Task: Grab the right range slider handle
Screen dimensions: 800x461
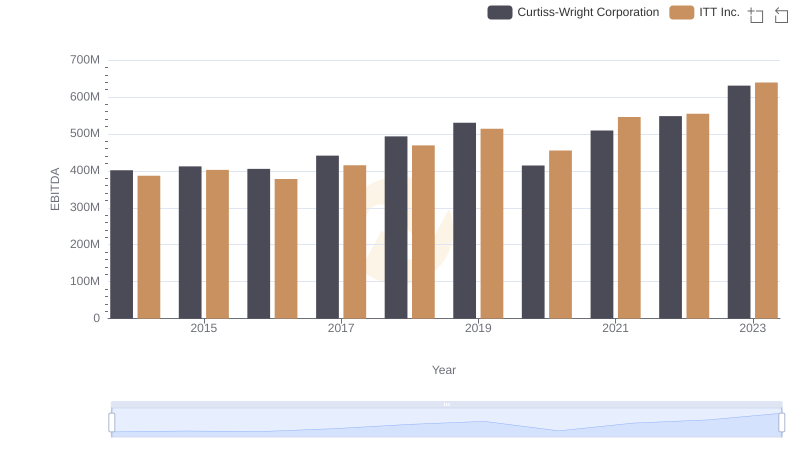Action: point(781,423)
